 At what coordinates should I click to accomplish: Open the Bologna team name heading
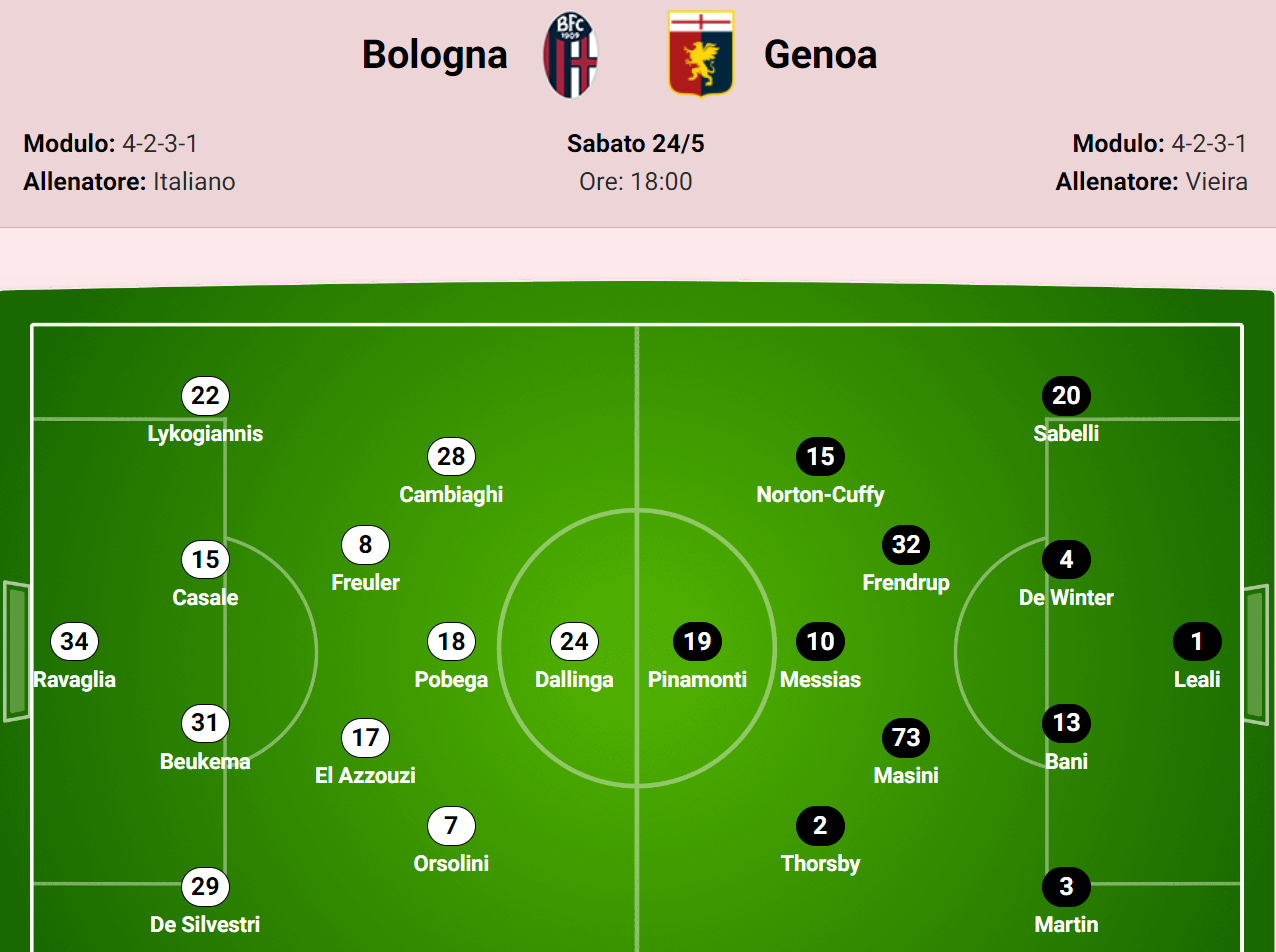coord(434,55)
